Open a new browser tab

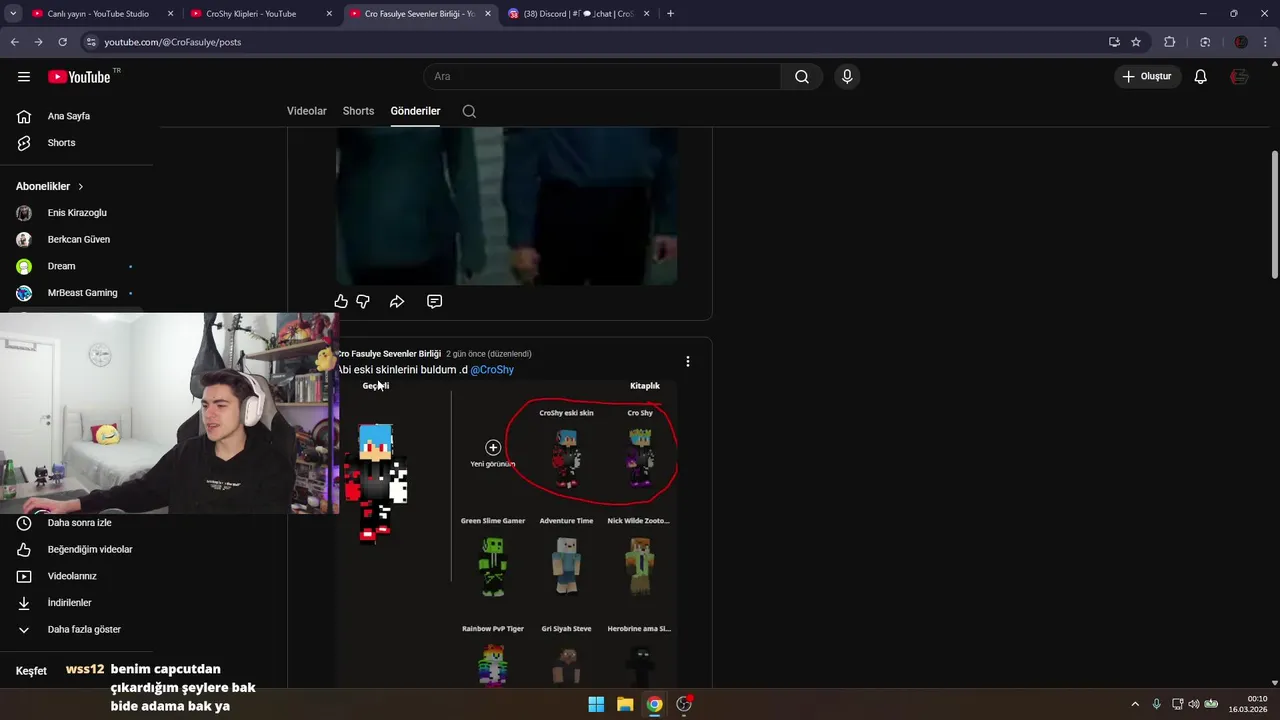coord(670,14)
